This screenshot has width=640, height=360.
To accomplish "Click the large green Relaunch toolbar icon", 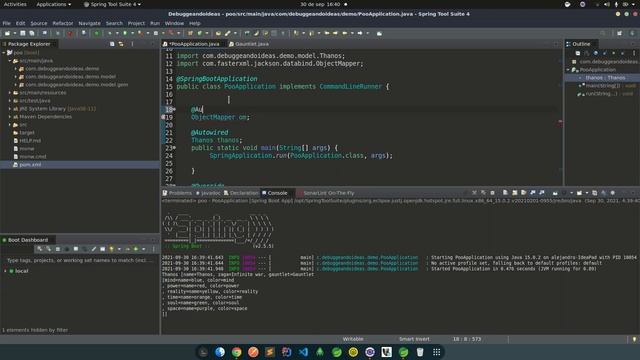I will (97, 33).
